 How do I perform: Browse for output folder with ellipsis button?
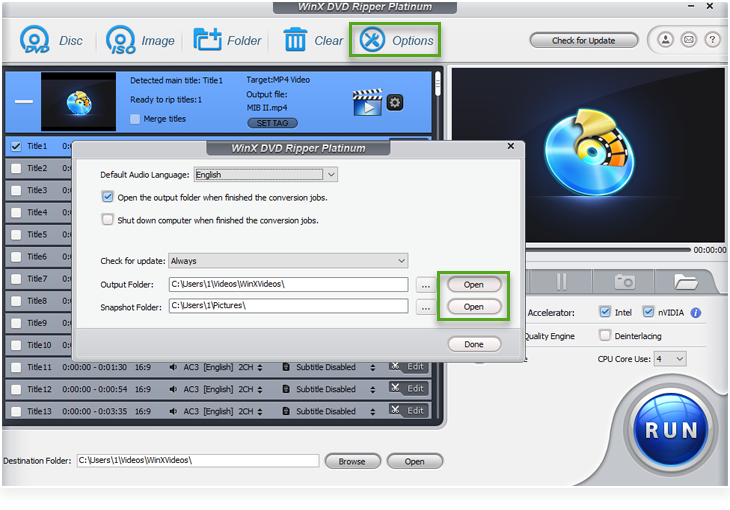point(426,285)
